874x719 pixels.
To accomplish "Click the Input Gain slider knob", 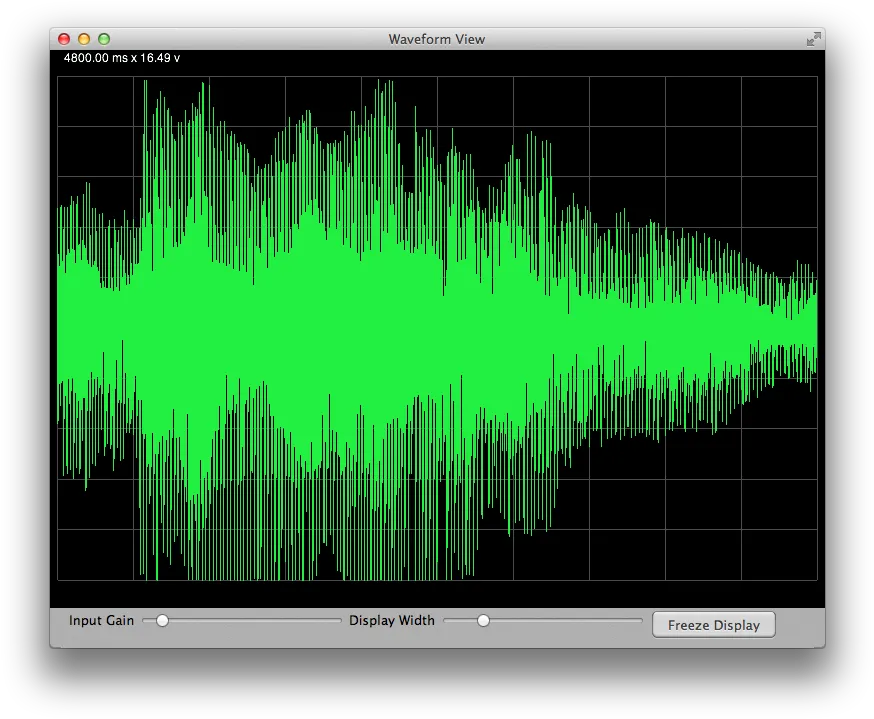I will coord(162,620).
